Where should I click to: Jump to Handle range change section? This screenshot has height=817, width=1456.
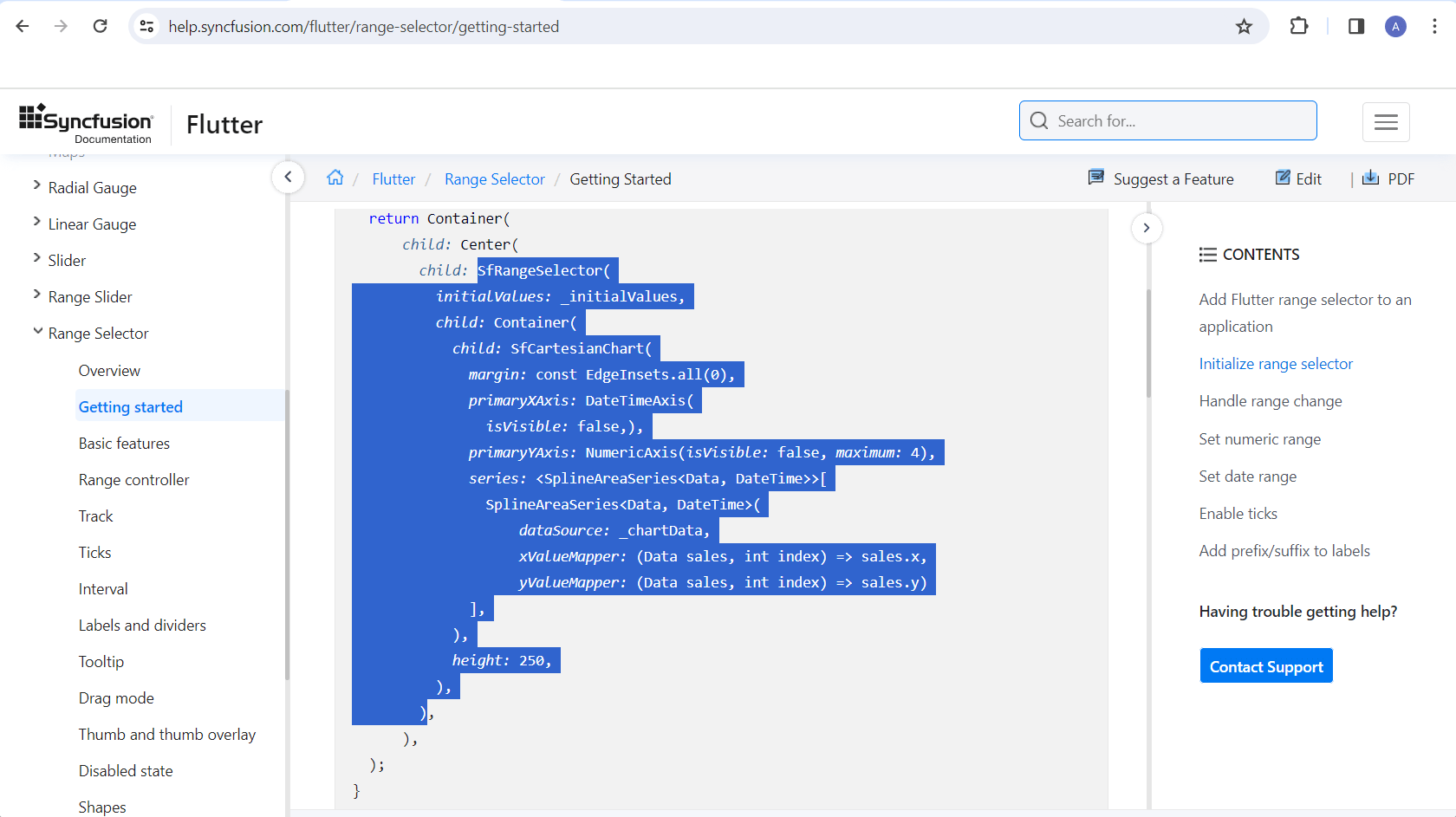coord(1270,401)
